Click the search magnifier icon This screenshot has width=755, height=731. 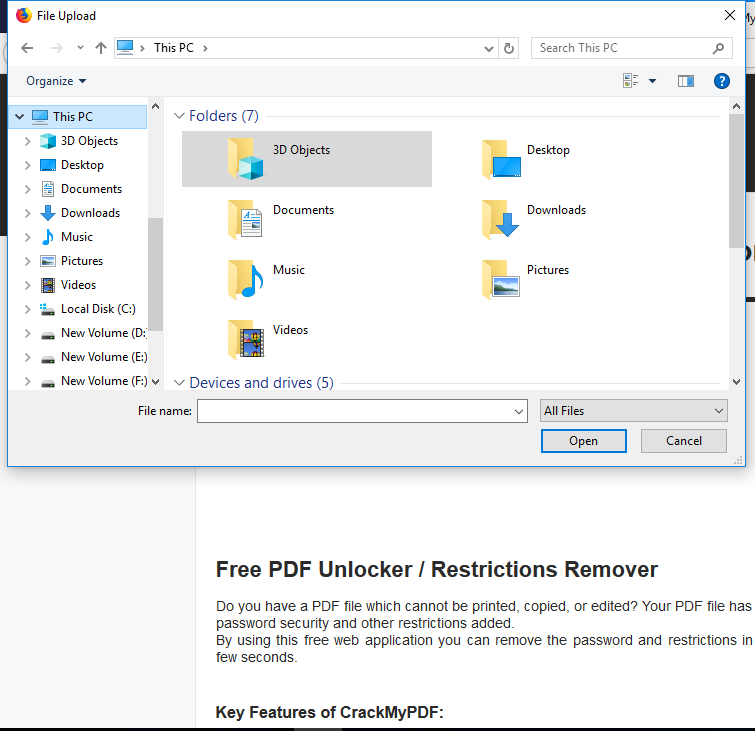point(718,48)
